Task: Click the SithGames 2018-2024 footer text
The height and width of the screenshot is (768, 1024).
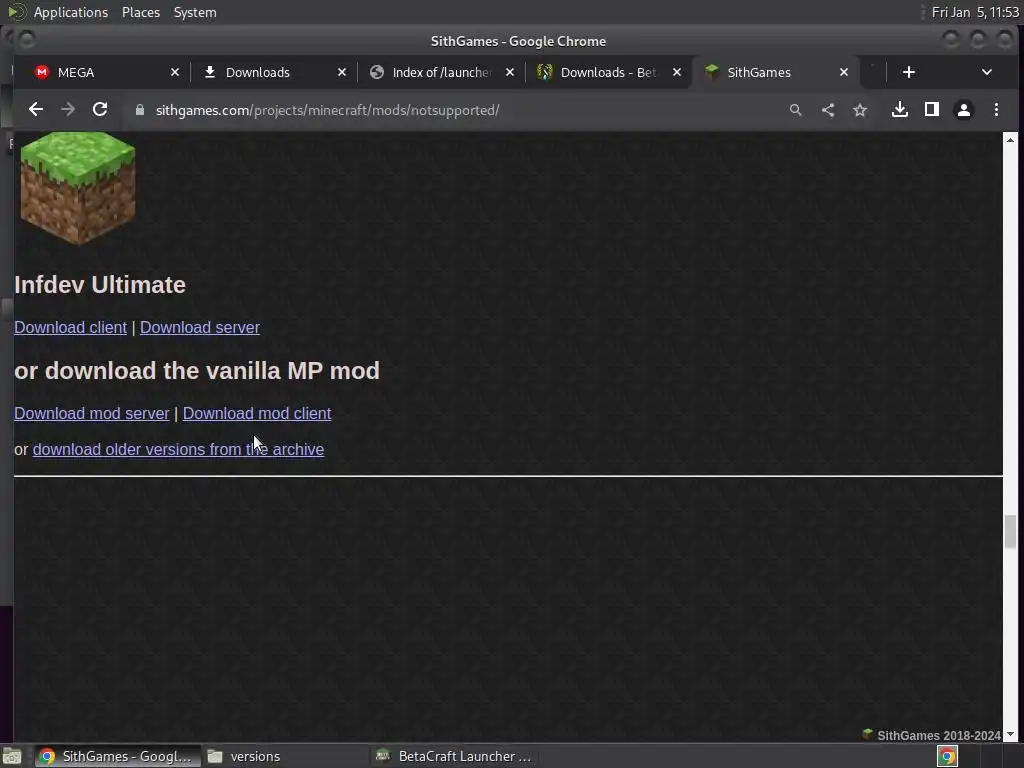Action: [x=938, y=735]
